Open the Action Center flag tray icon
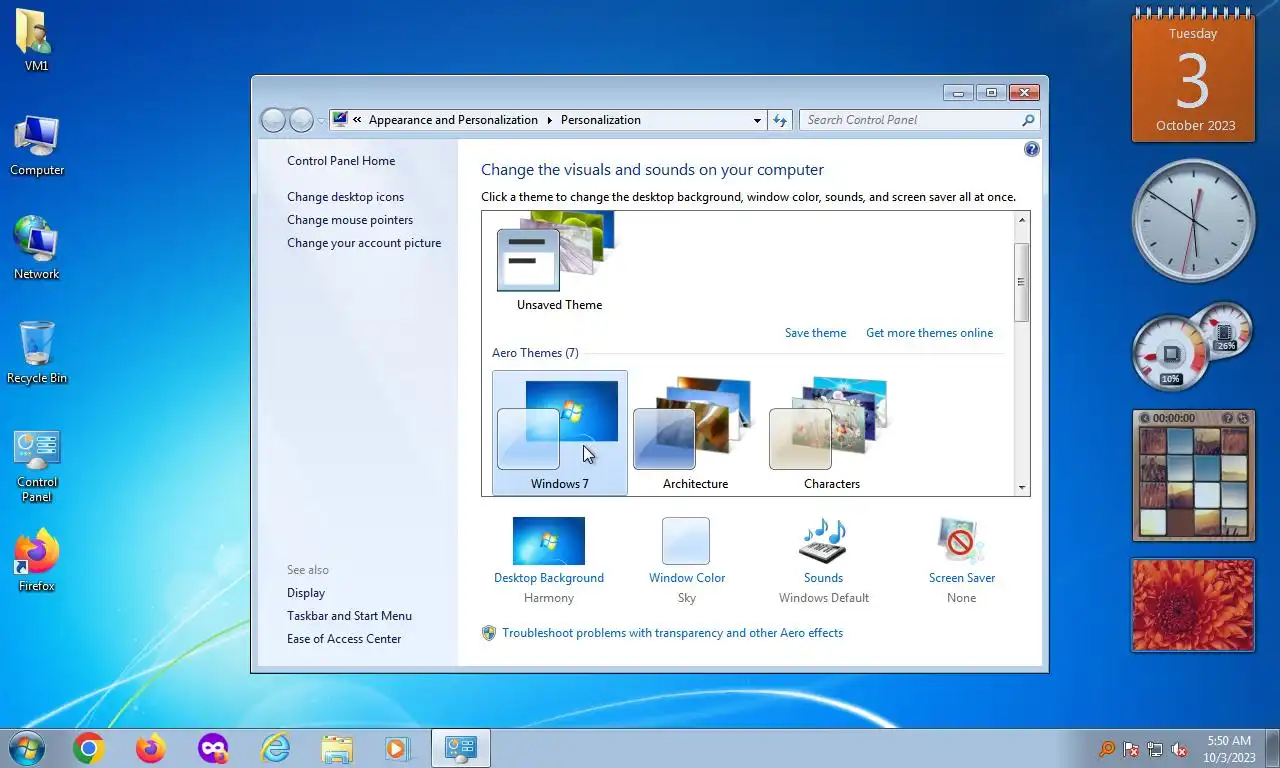 tap(1131, 749)
